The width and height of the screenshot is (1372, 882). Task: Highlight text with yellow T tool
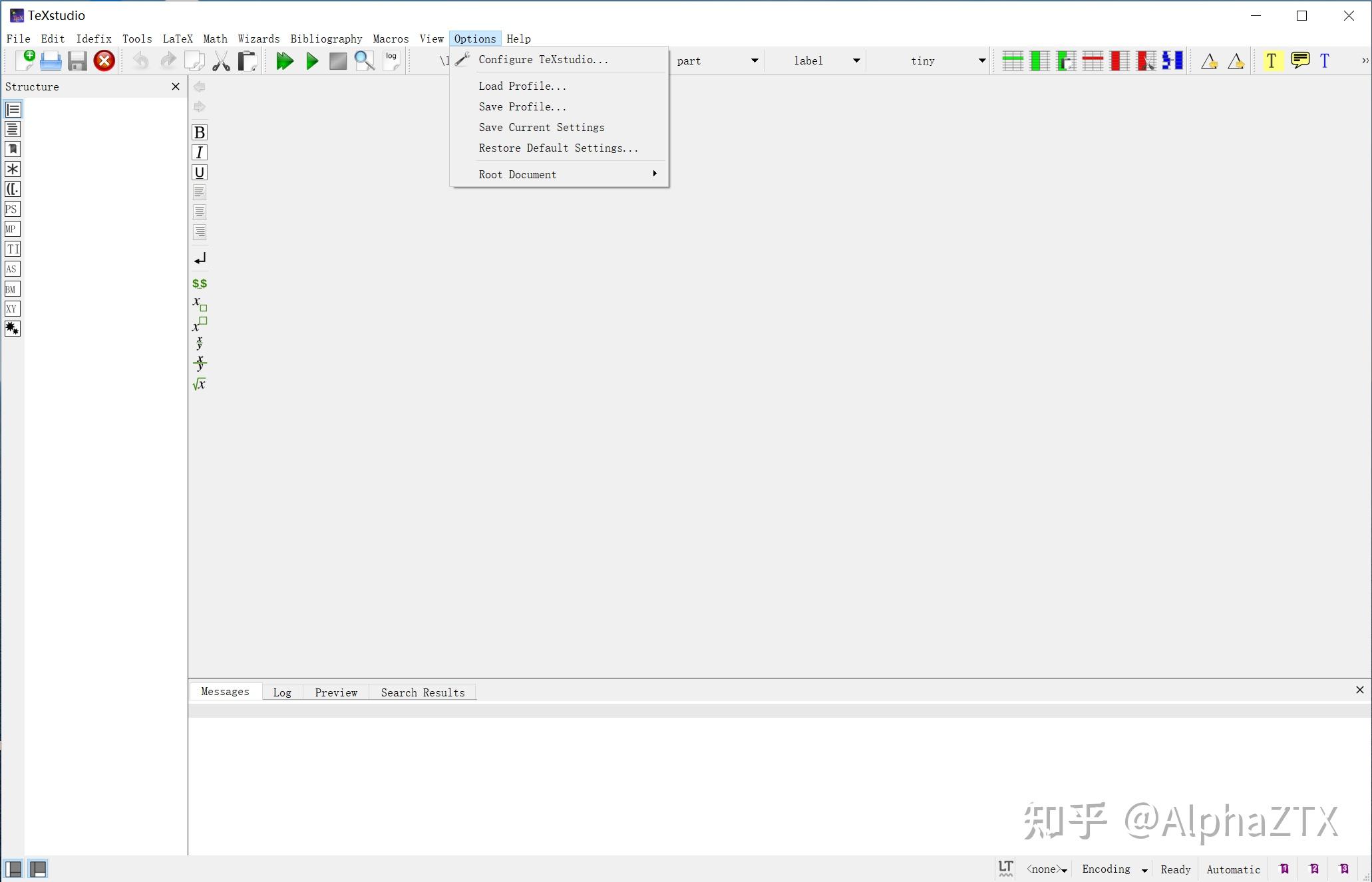coord(1272,61)
